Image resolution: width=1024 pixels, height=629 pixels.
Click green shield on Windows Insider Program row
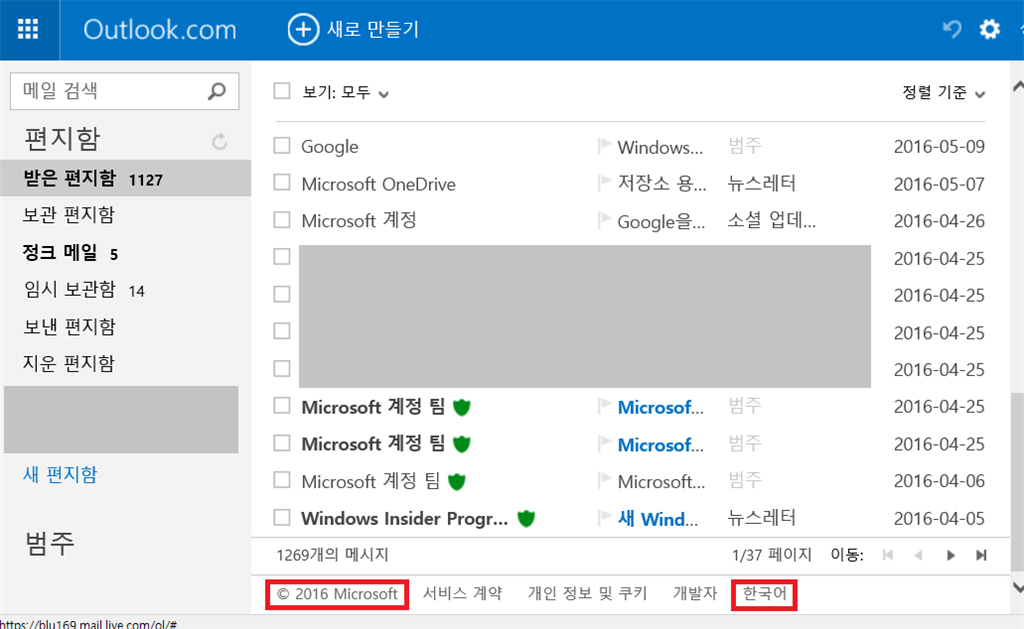[526, 519]
